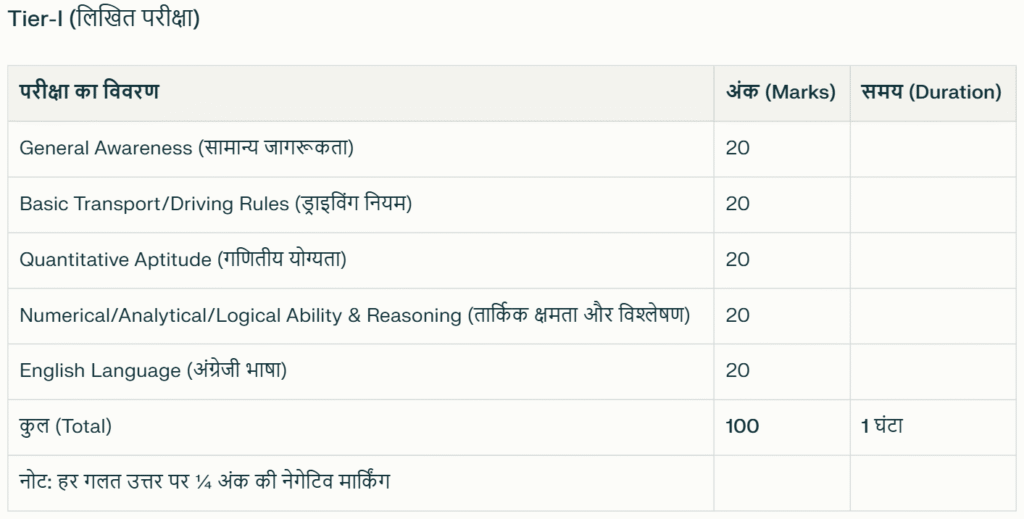Screen dimensions: 1024x519
Task: Click the समय (Duration) column header
Action: click(931, 91)
